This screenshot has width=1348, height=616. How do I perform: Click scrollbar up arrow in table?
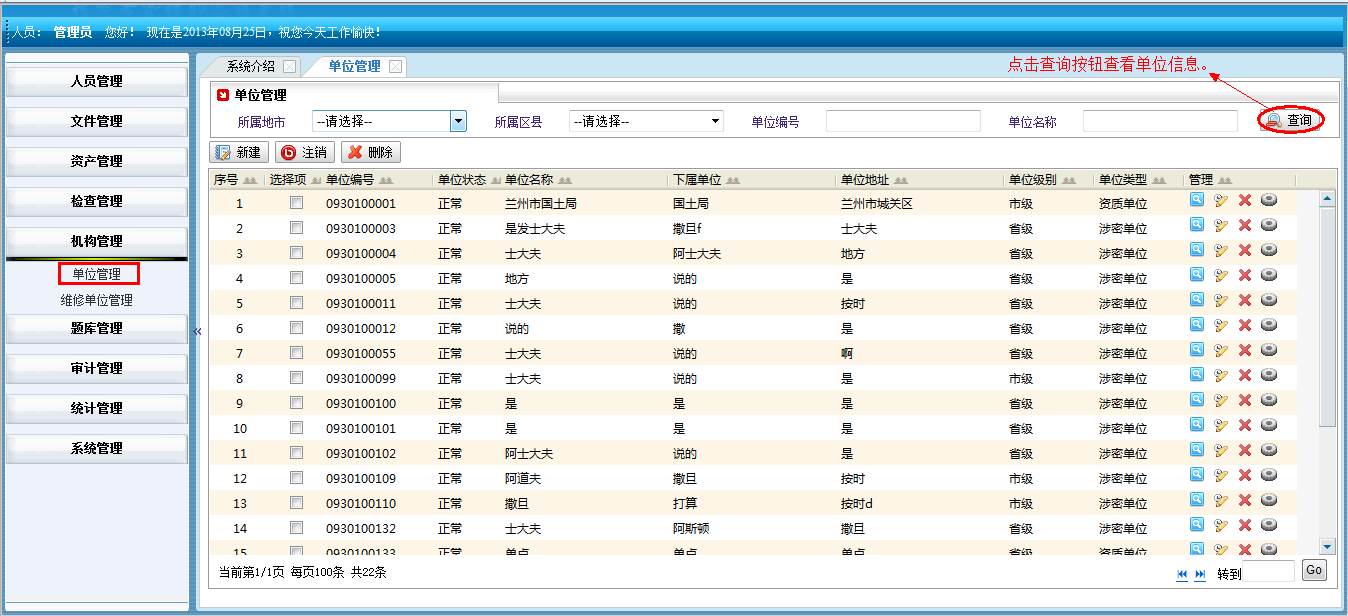click(1328, 198)
